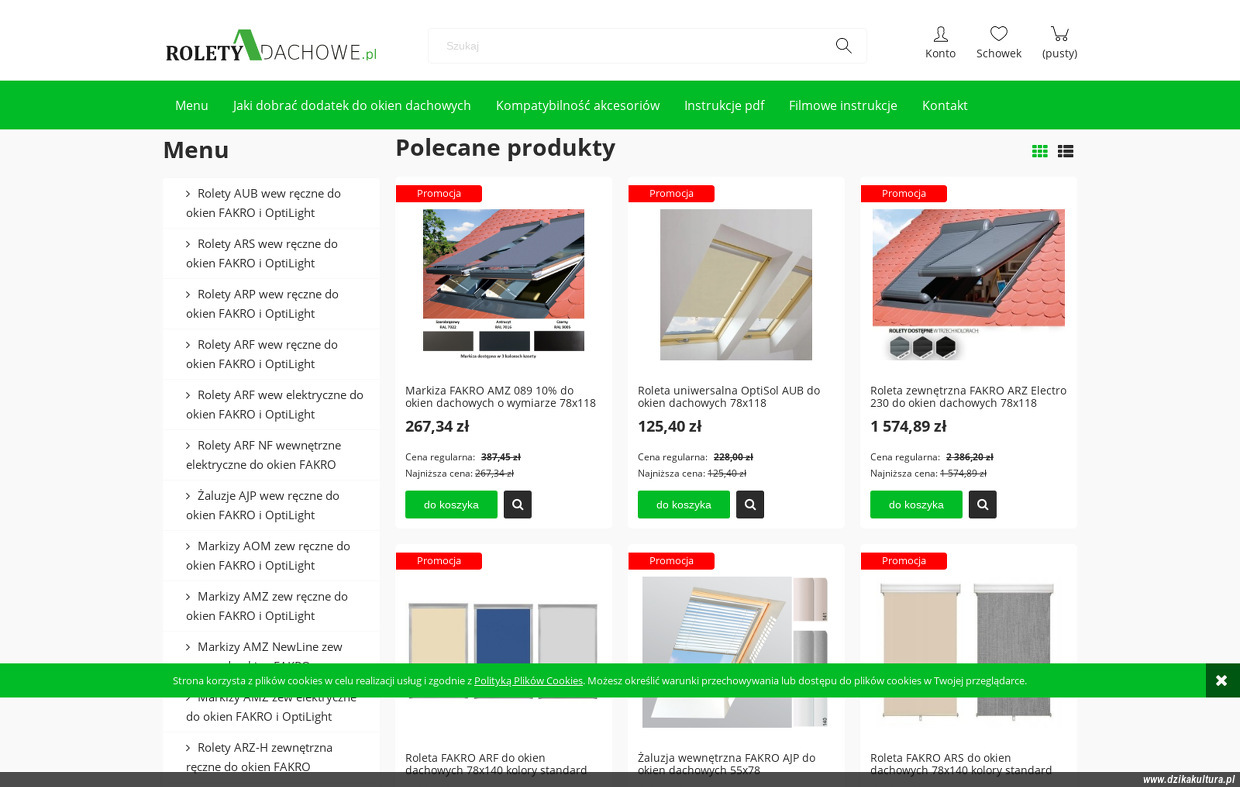Open the Konto account icon

click(940, 34)
